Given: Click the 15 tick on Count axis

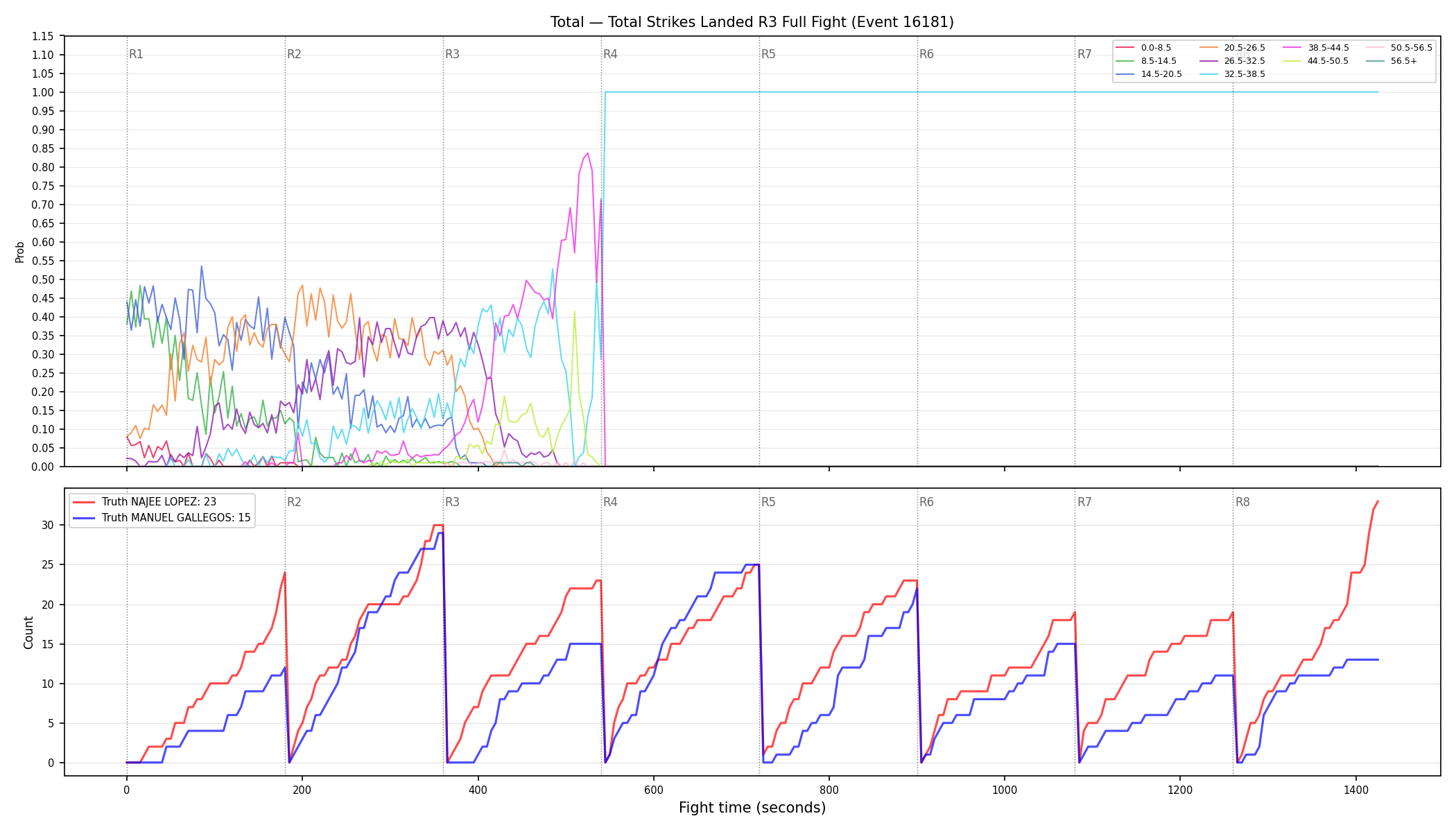Looking at the screenshot, I should pyautogui.click(x=48, y=644).
